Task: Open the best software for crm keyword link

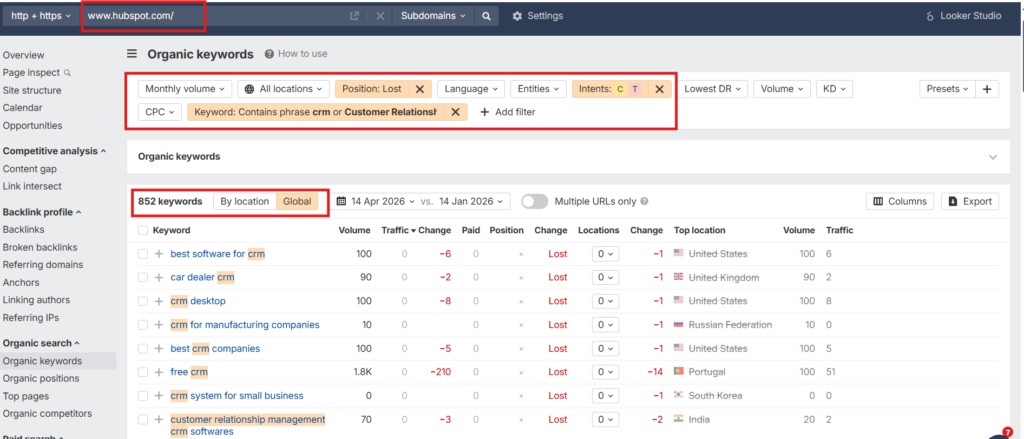Action: click(x=217, y=254)
